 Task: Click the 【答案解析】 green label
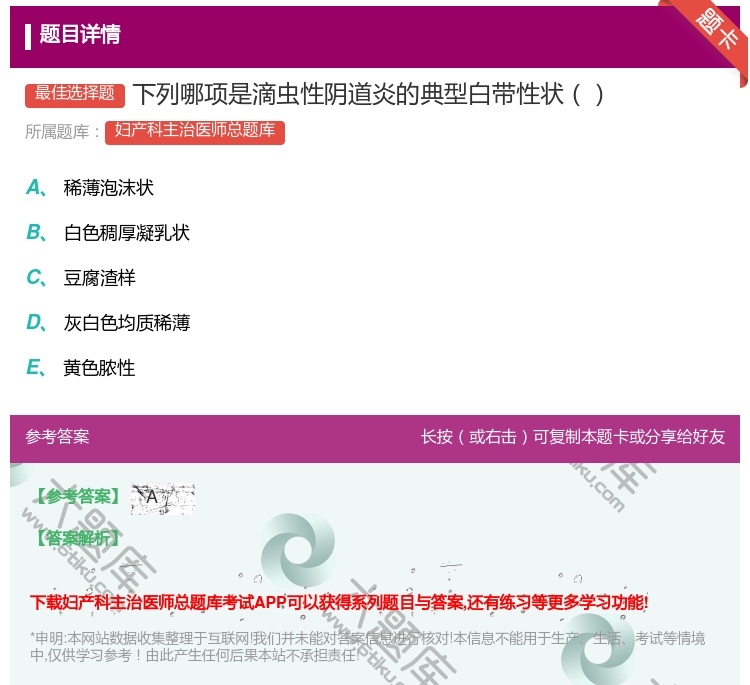77,538
